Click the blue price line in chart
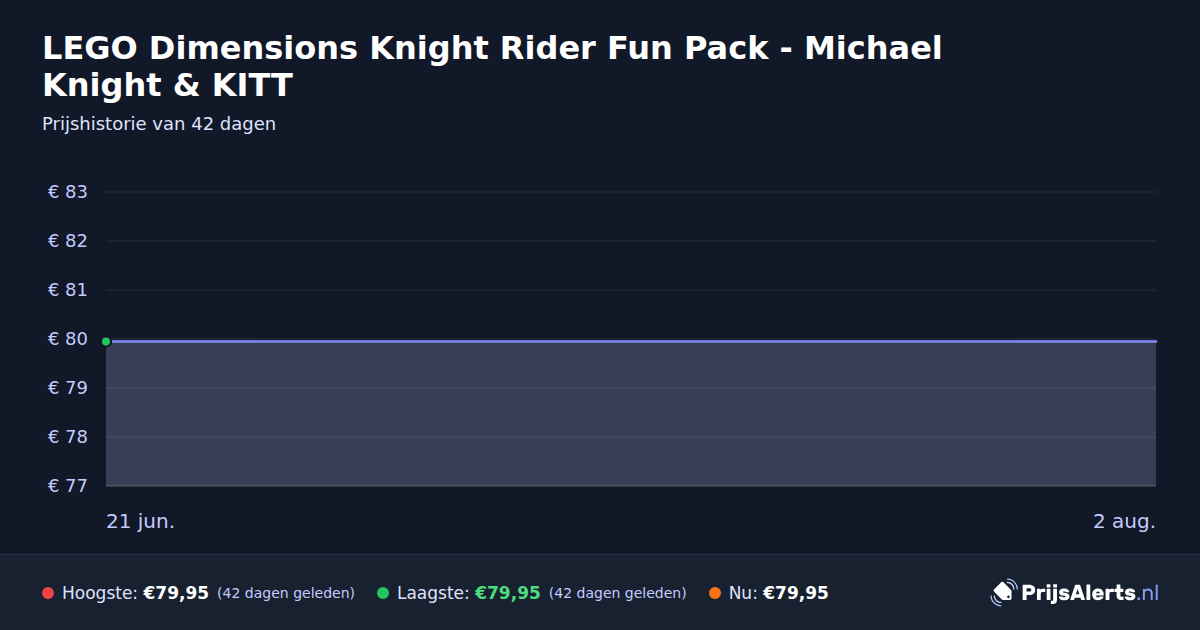Image resolution: width=1200 pixels, height=630 pixels. click(631, 341)
